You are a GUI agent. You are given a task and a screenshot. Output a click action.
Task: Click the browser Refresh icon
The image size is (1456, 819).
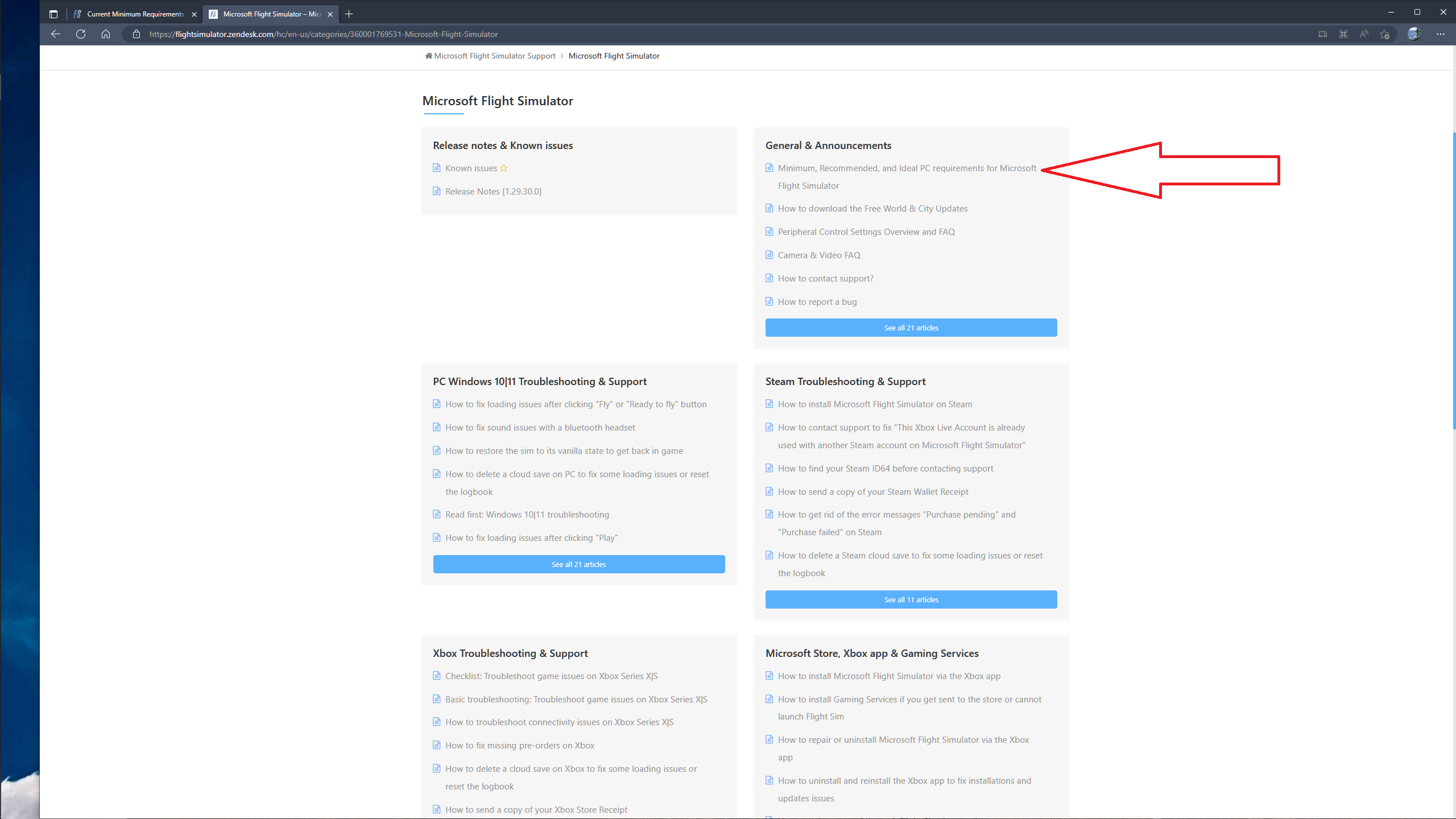tap(81, 34)
